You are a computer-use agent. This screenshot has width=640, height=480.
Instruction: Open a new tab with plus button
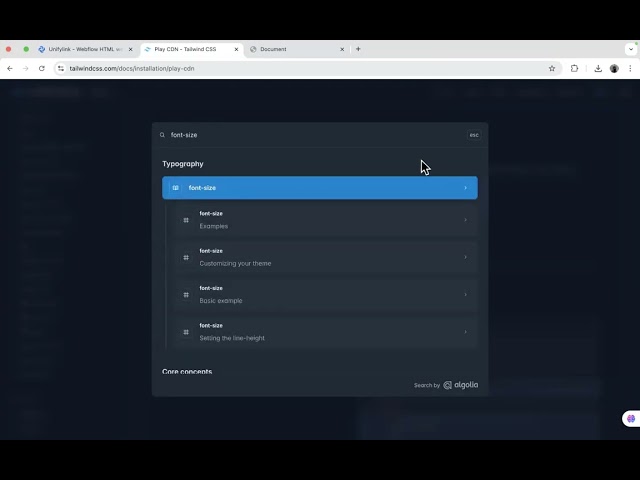point(358,49)
